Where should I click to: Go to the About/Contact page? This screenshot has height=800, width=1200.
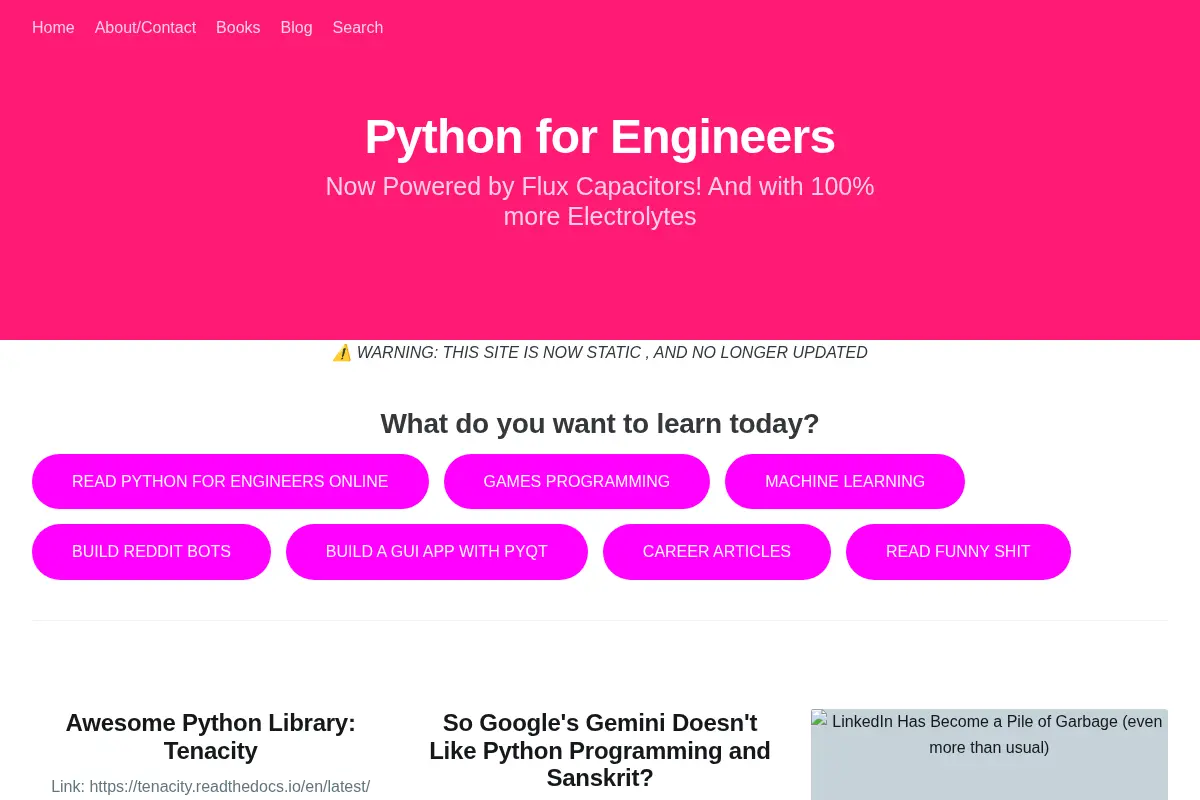(x=145, y=28)
